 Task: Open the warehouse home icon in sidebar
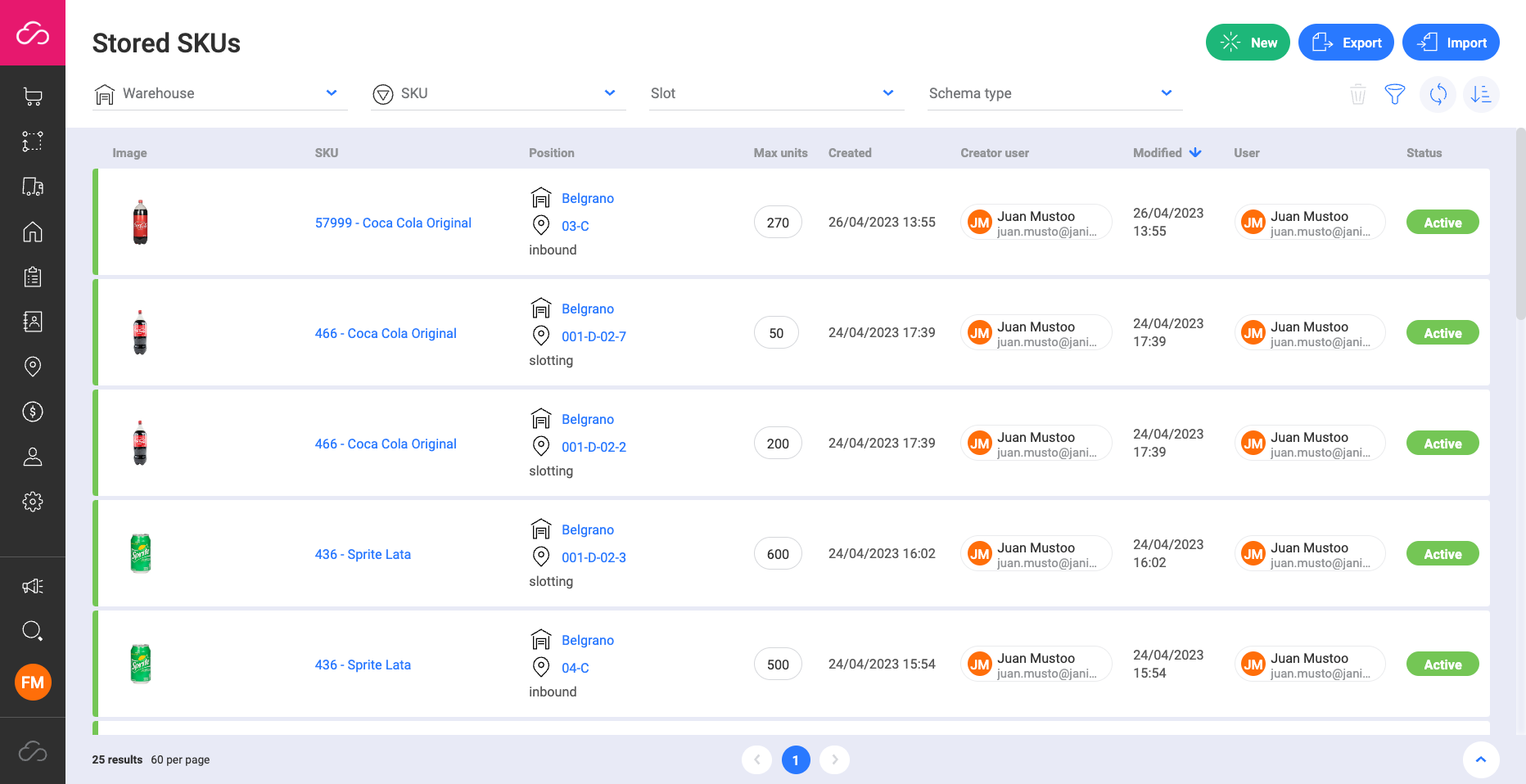click(x=33, y=232)
